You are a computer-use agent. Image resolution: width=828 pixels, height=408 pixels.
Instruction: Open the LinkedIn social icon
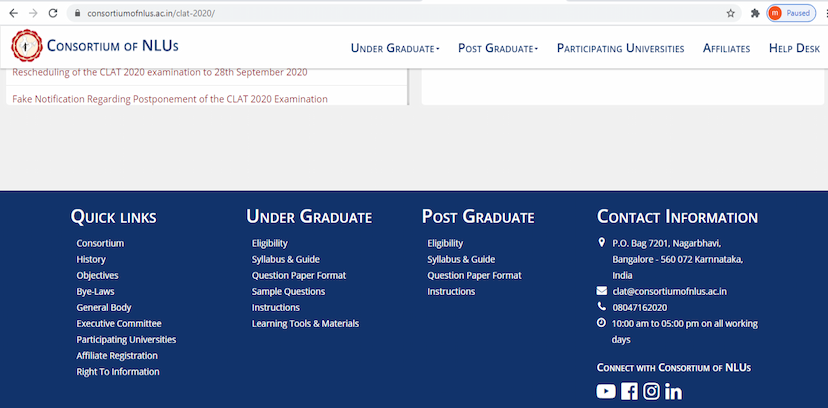click(673, 391)
